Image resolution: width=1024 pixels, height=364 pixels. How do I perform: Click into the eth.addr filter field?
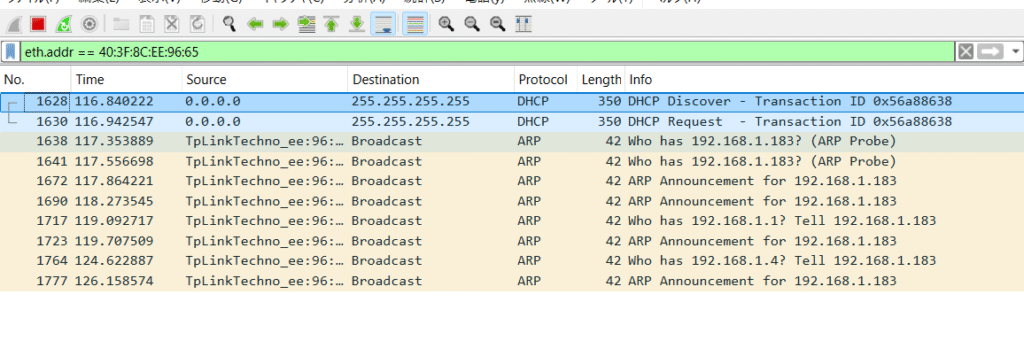click(x=487, y=52)
